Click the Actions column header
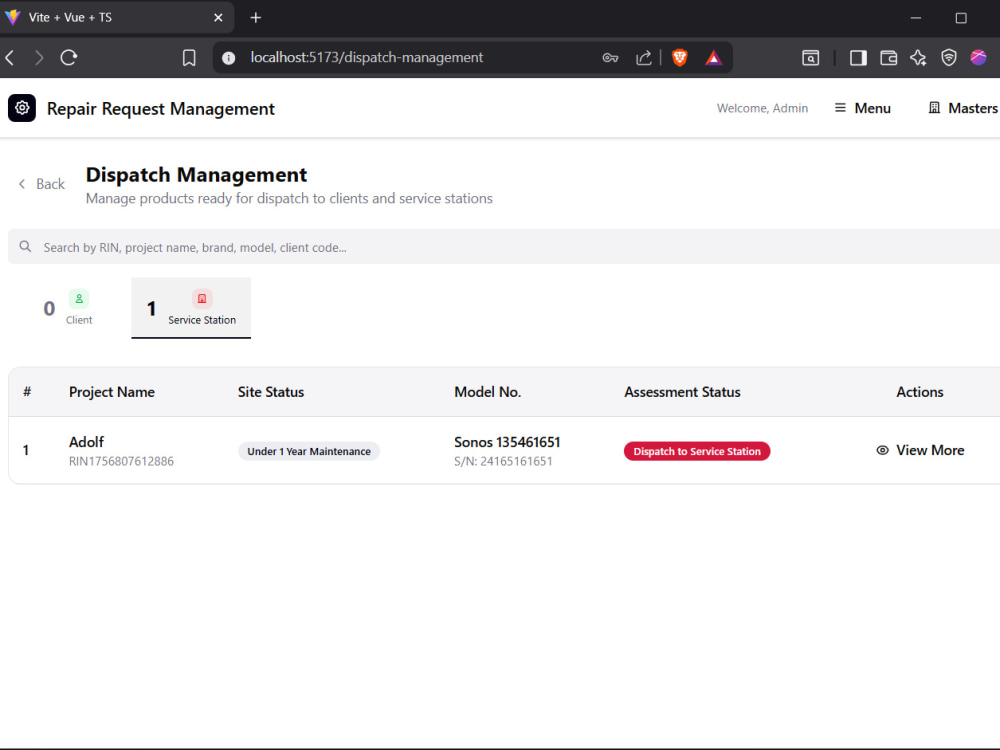Screen dimensions: 1000x750 (x=920, y=392)
